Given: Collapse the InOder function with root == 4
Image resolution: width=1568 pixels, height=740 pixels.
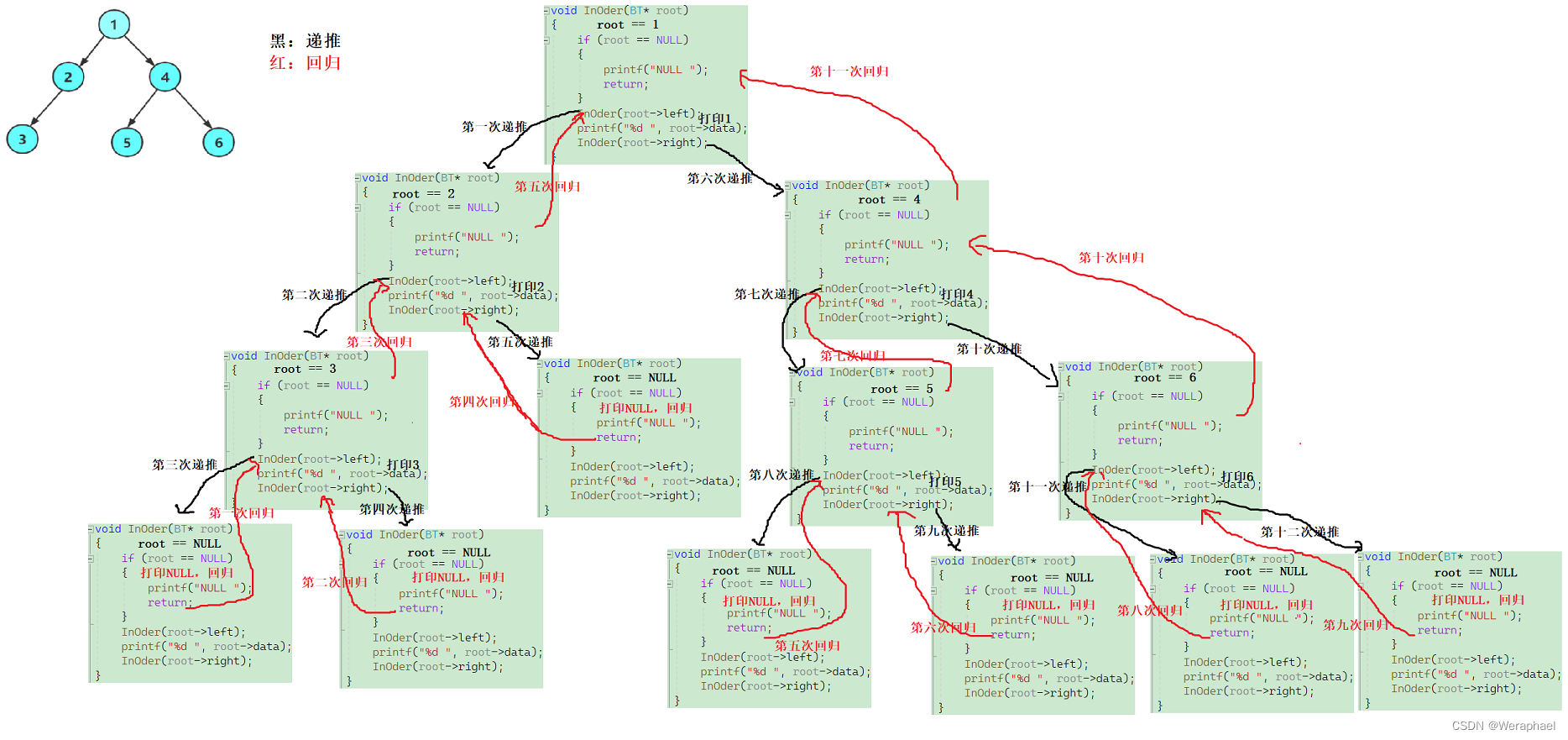Looking at the screenshot, I should 787,186.
